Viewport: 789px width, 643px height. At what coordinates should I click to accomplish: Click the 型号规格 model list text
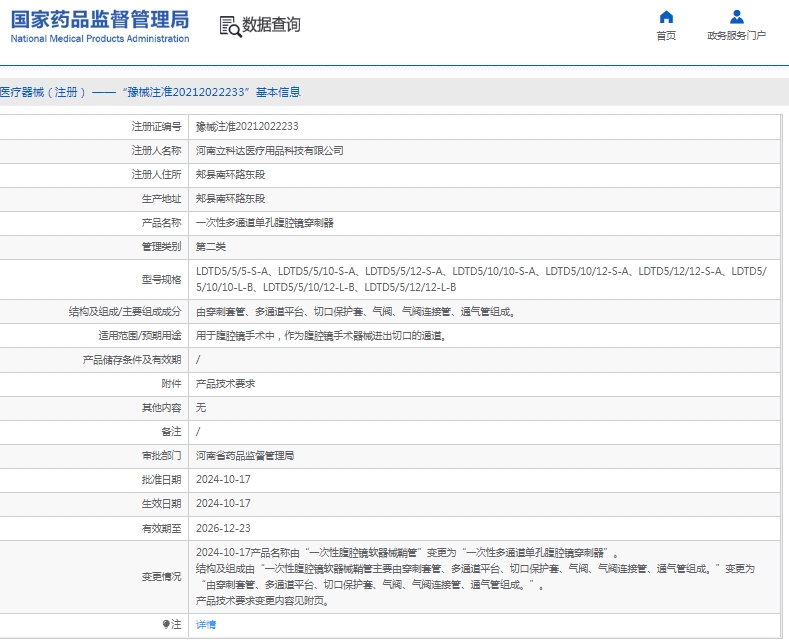481,279
